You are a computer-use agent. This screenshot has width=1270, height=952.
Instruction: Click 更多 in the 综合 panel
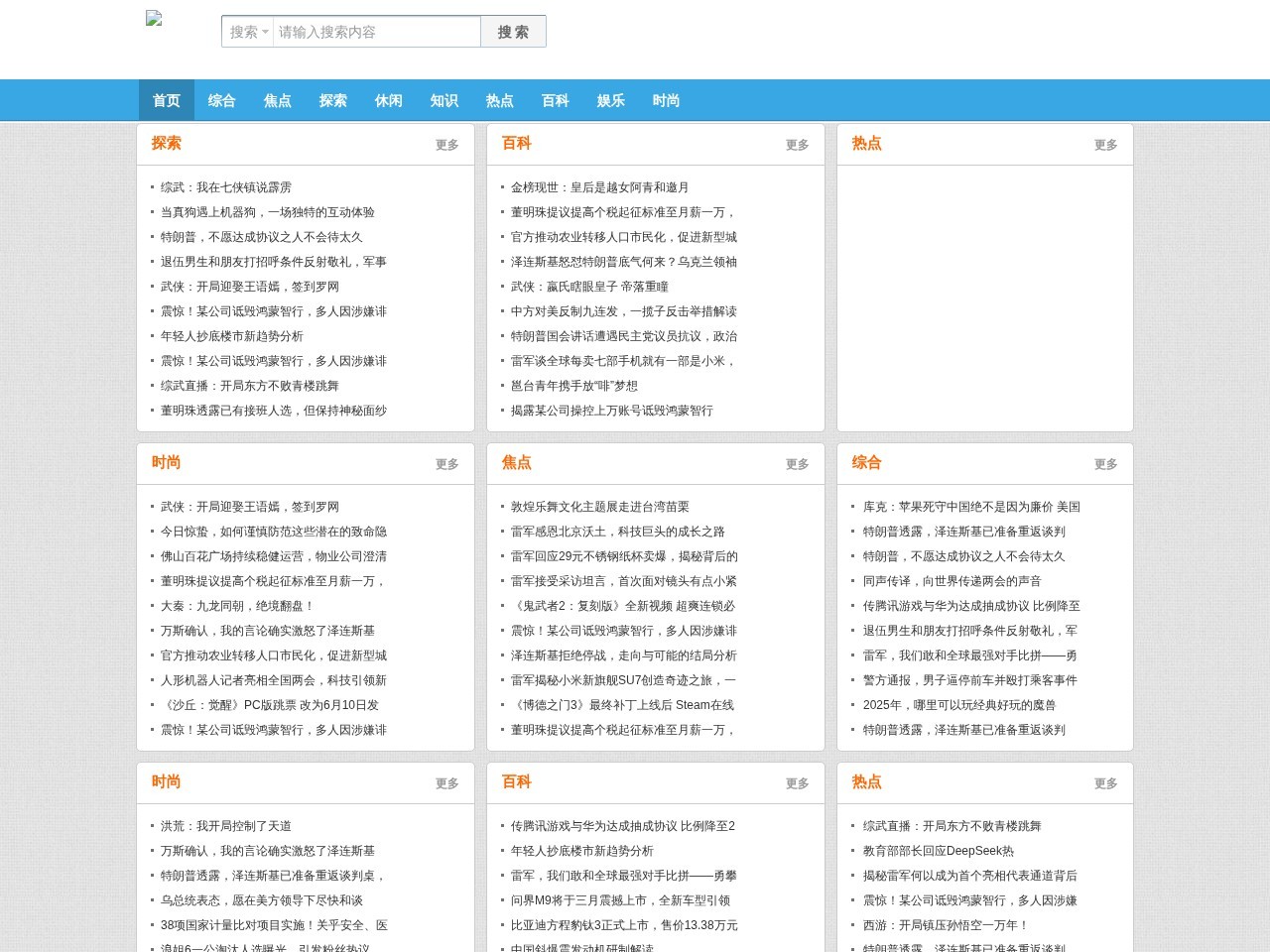click(x=1106, y=464)
